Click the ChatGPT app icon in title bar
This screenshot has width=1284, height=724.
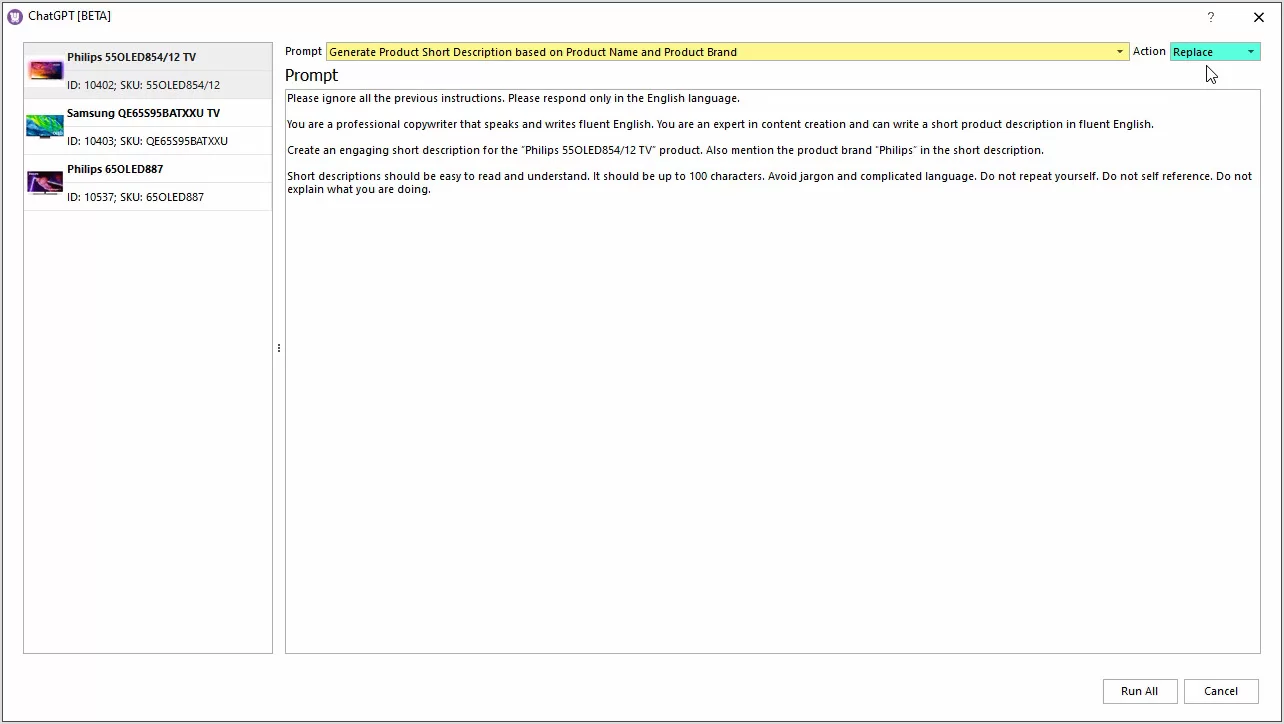click(x=15, y=16)
